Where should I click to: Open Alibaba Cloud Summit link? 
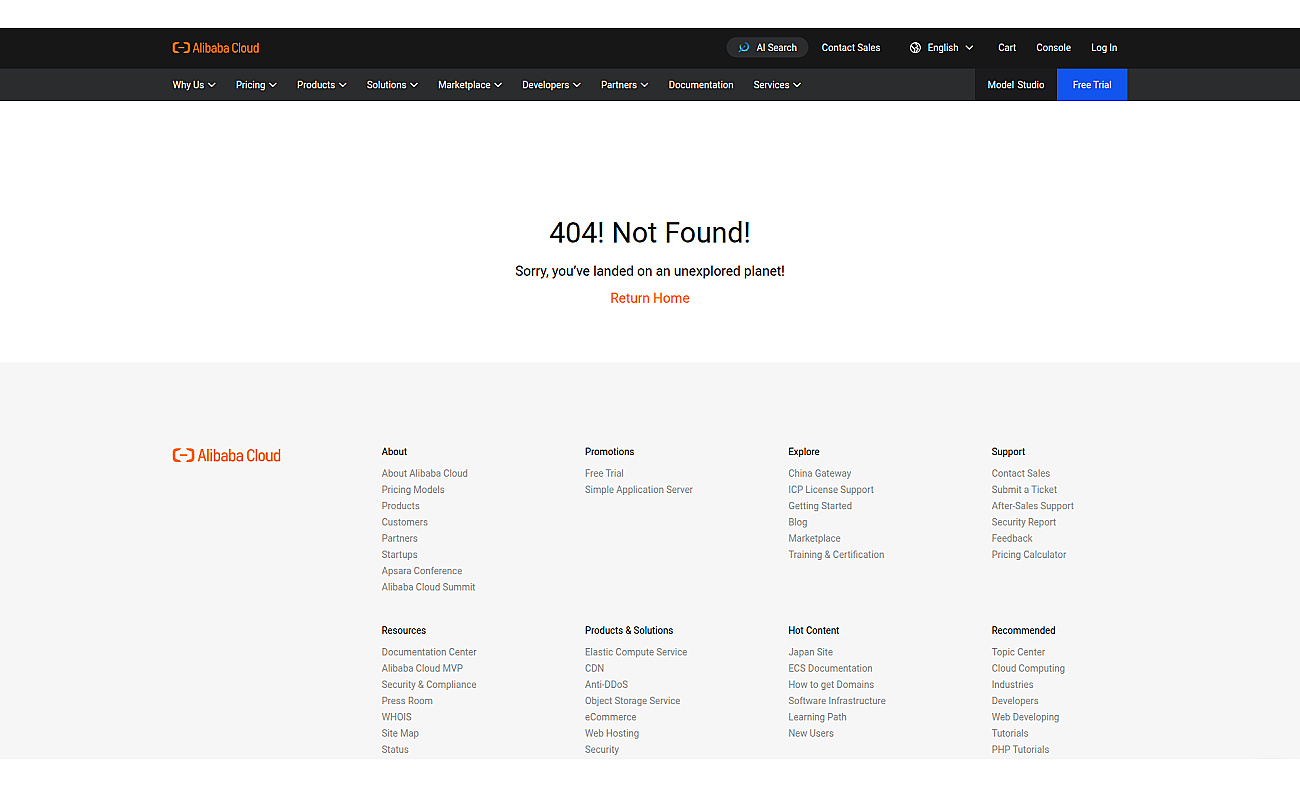[x=429, y=587]
